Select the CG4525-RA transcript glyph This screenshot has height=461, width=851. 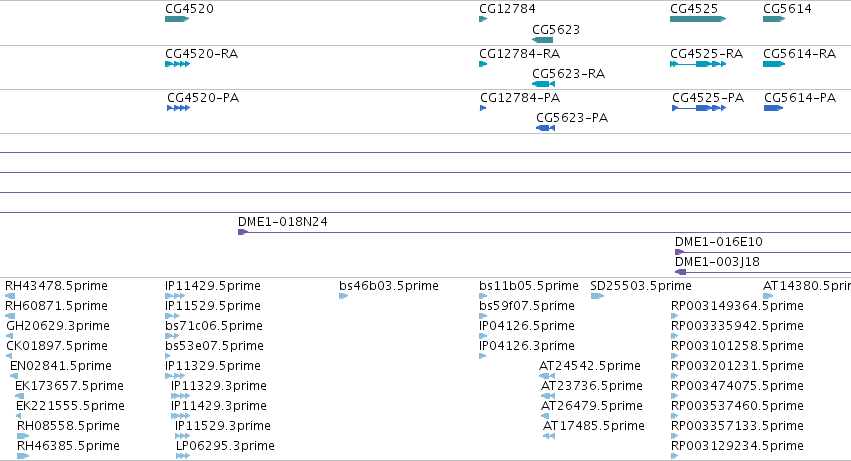point(698,64)
